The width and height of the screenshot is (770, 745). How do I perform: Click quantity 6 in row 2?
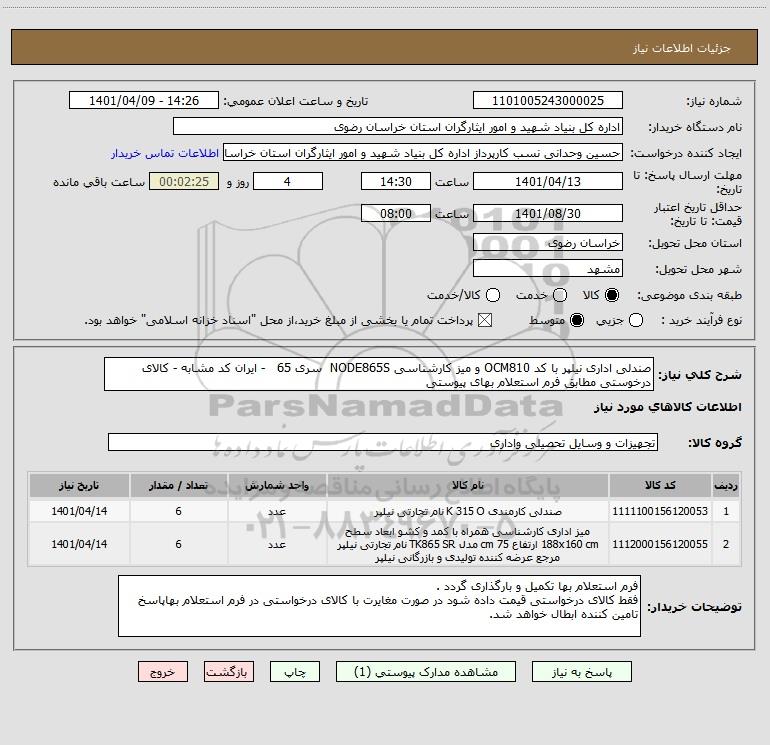point(178,544)
